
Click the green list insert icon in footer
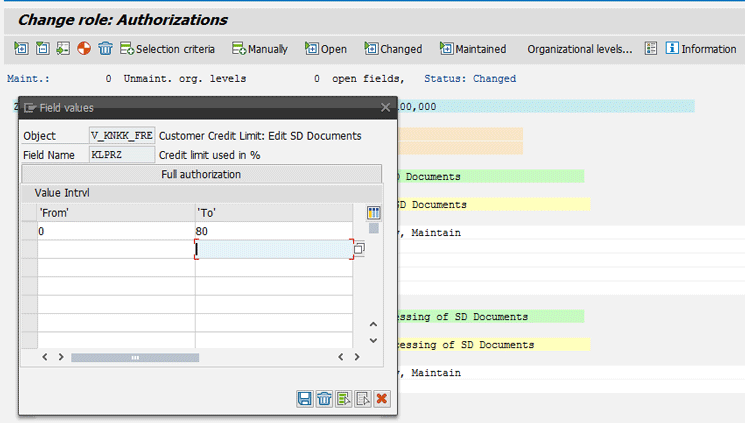pos(344,398)
